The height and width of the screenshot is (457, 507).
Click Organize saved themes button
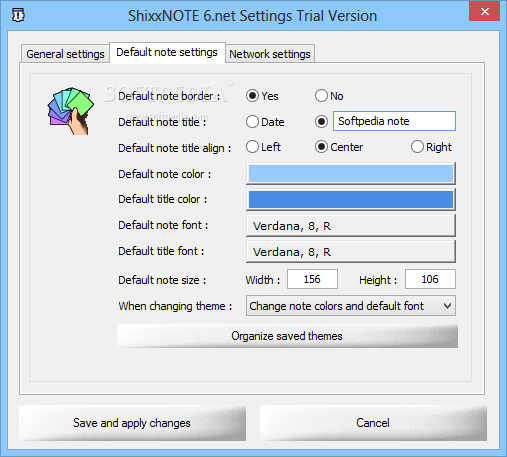[x=287, y=336]
